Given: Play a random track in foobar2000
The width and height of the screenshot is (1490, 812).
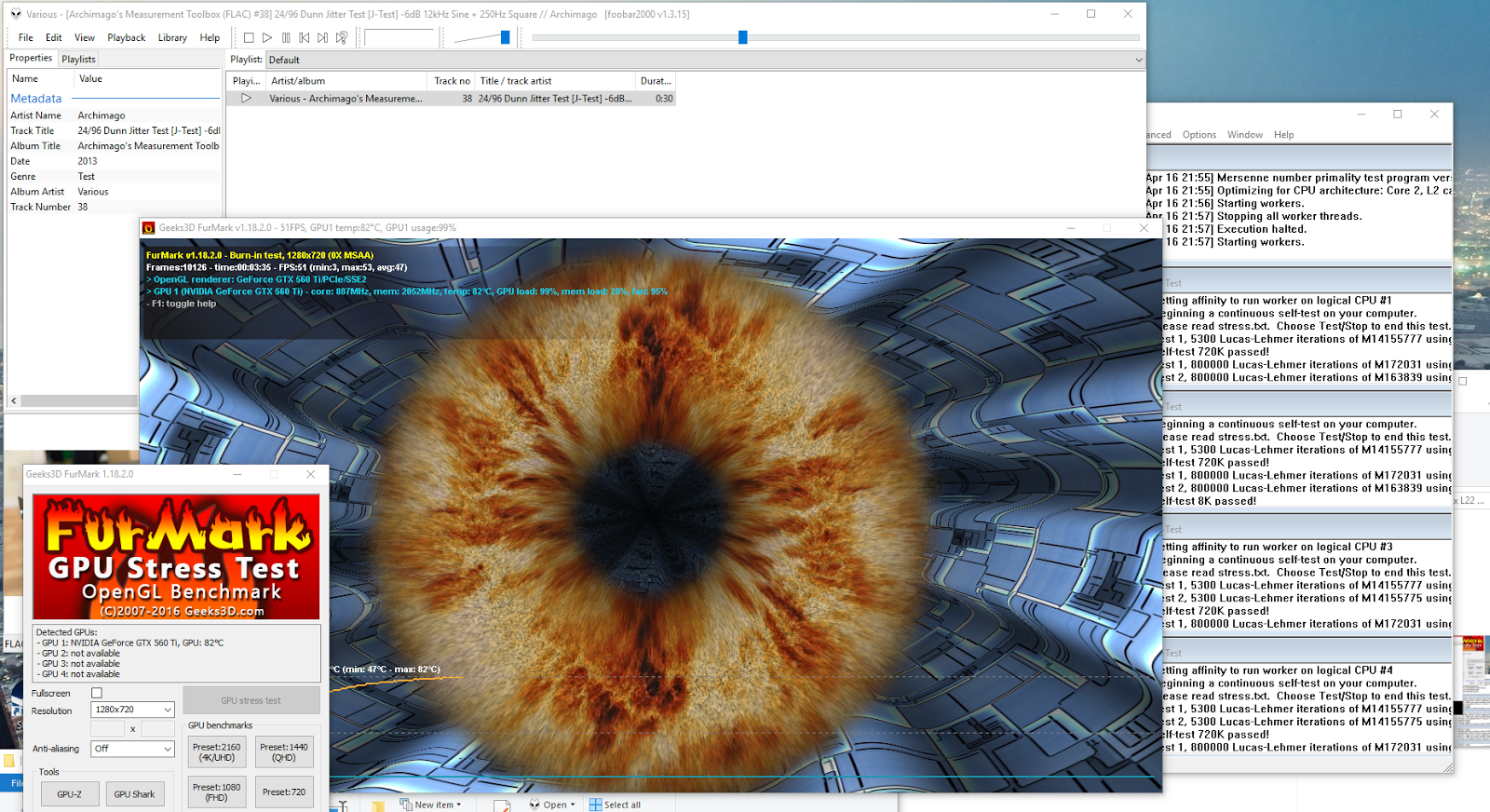Looking at the screenshot, I should [342, 38].
